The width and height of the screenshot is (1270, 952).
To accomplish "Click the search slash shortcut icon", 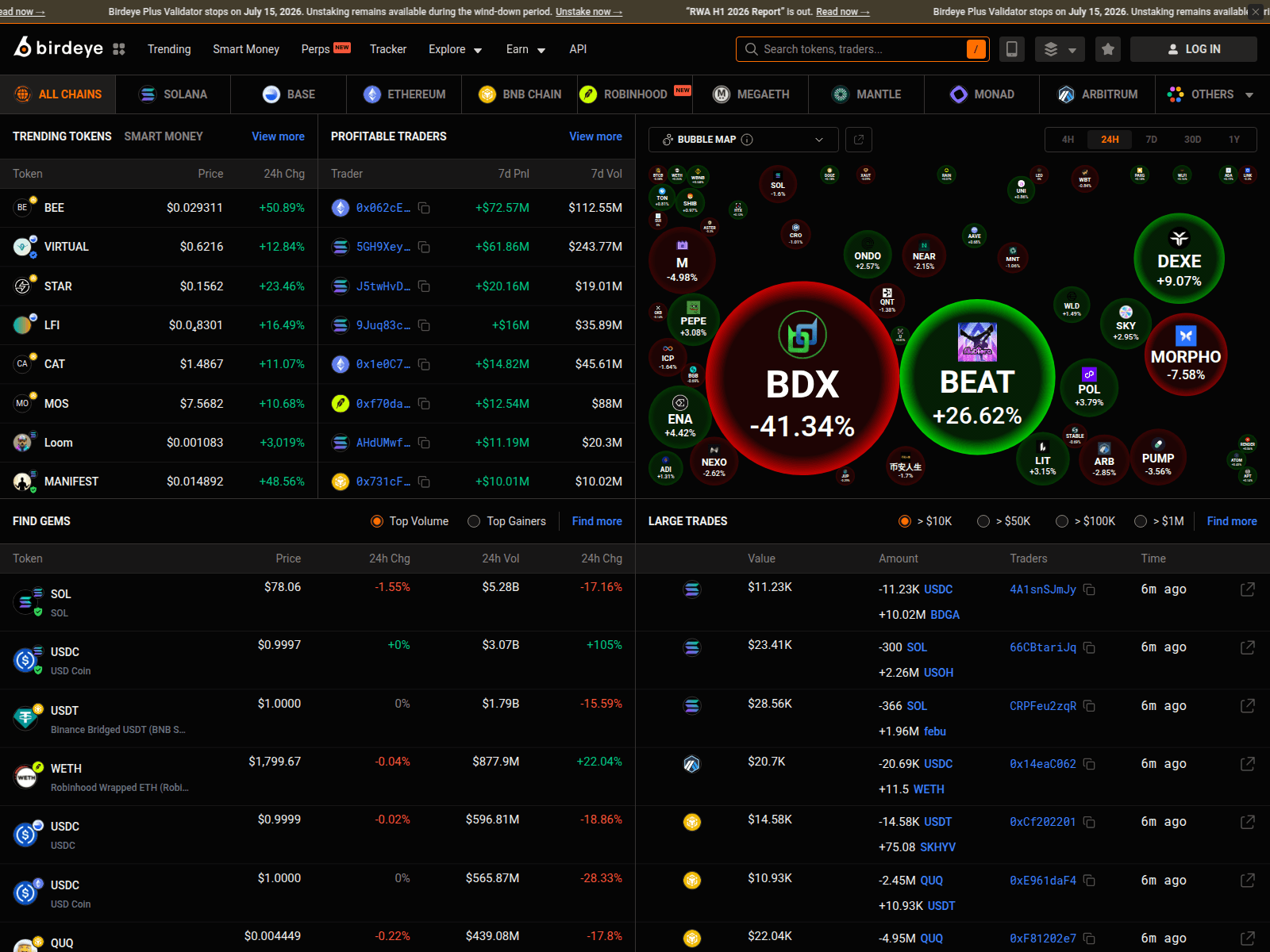I will click(x=976, y=49).
